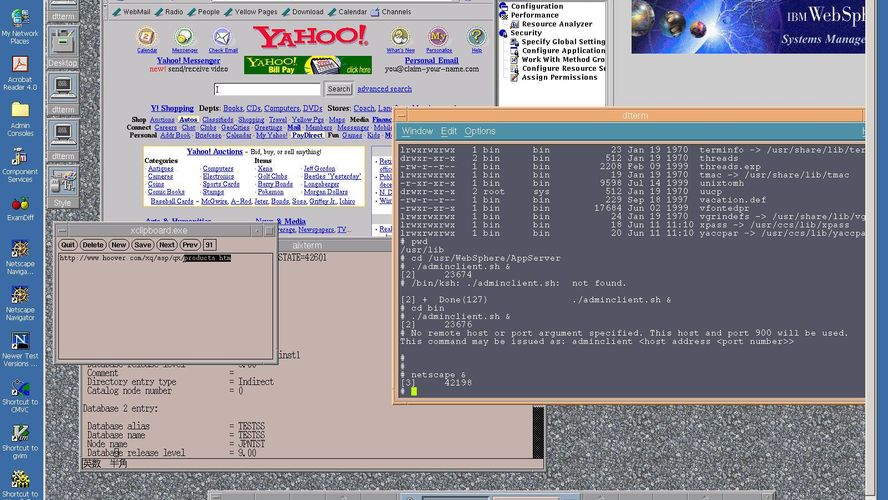This screenshot has width=888, height=500.
Task: Click WebMail in Netscape personal toolbar
Action: tap(131, 11)
